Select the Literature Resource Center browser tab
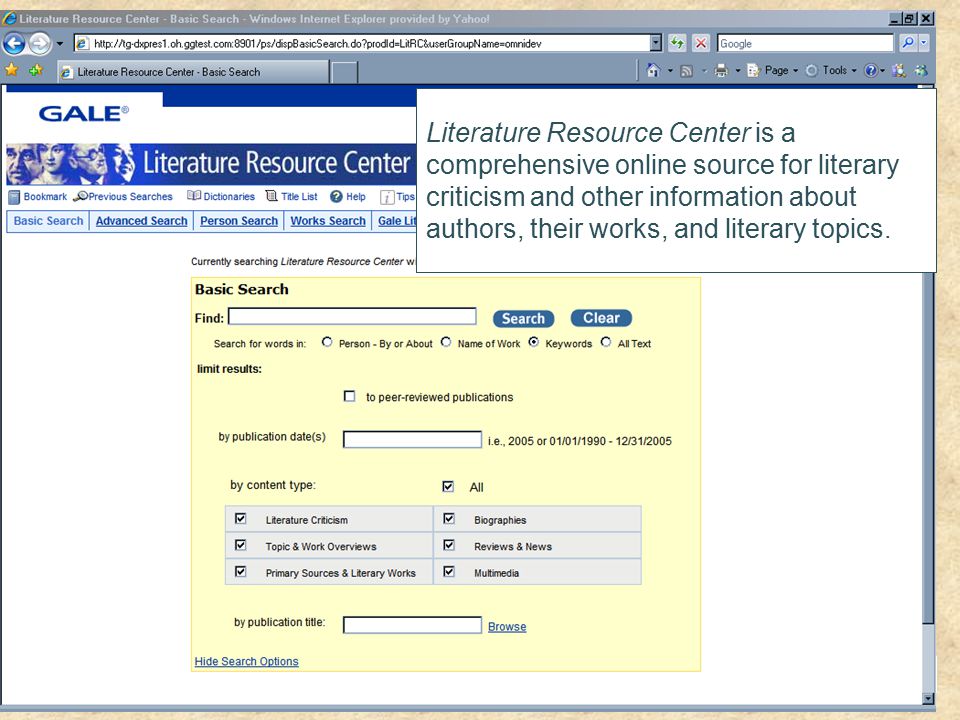The height and width of the screenshot is (720, 960). [193, 72]
